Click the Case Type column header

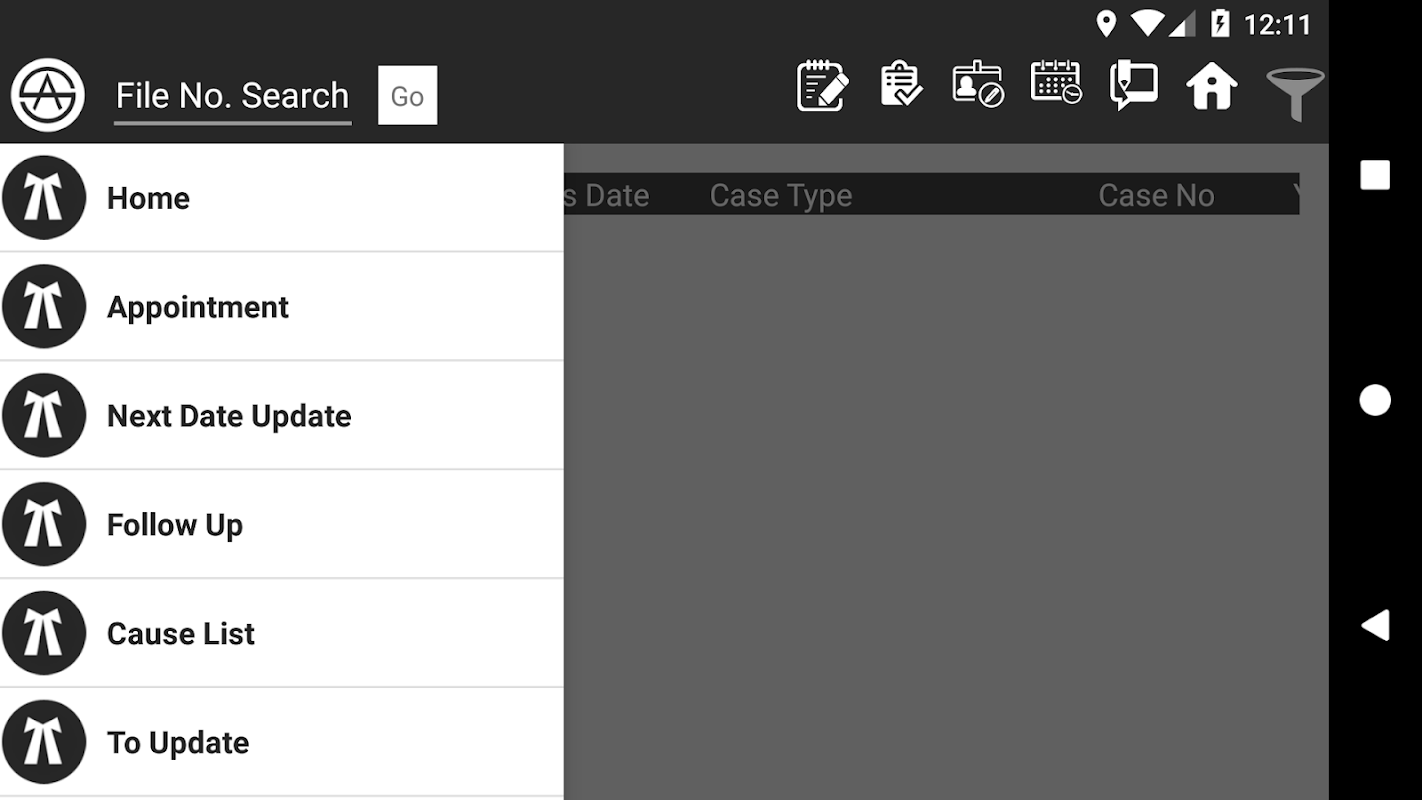click(x=780, y=196)
